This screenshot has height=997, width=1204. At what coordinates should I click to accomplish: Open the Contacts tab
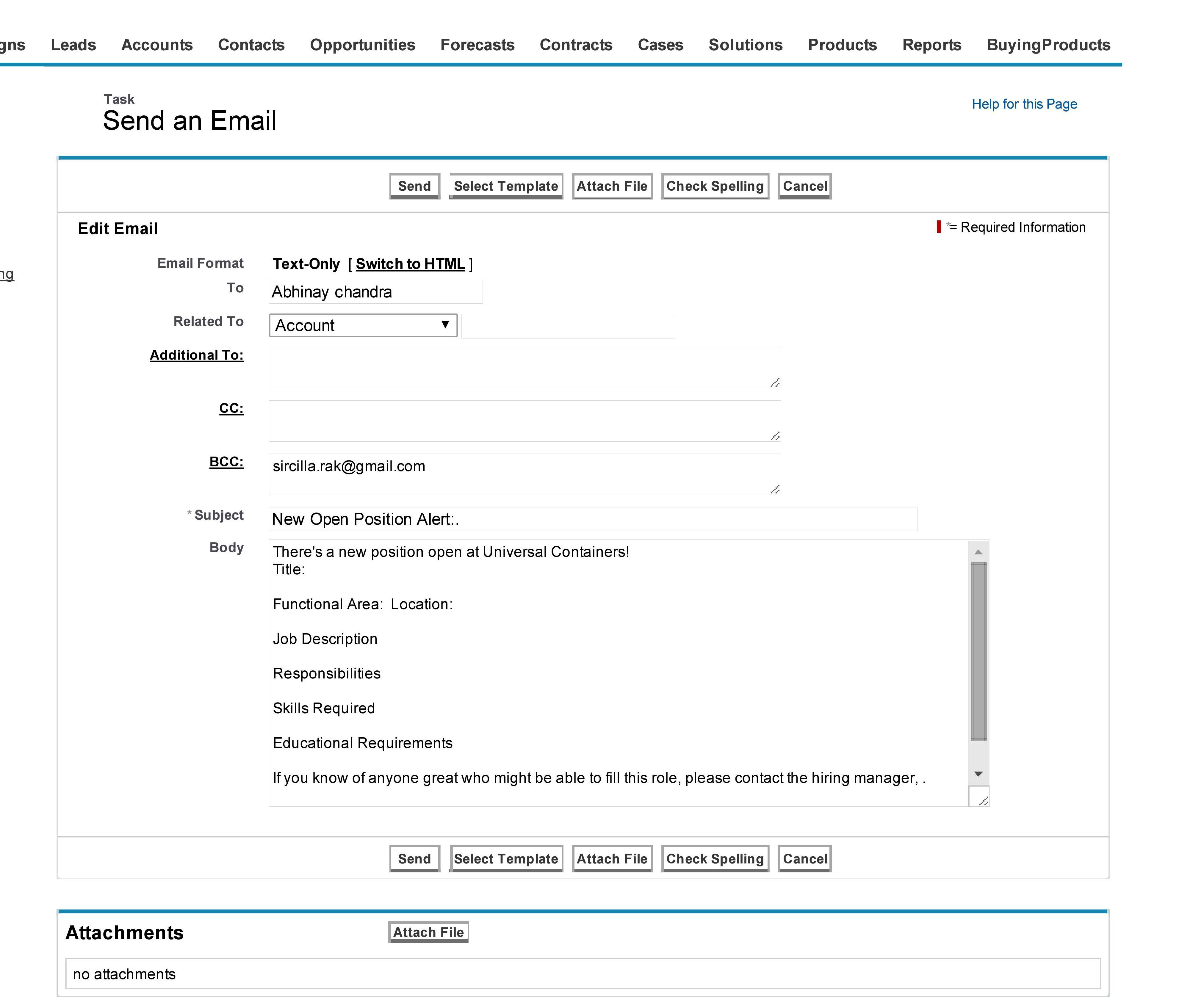[x=251, y=45]
